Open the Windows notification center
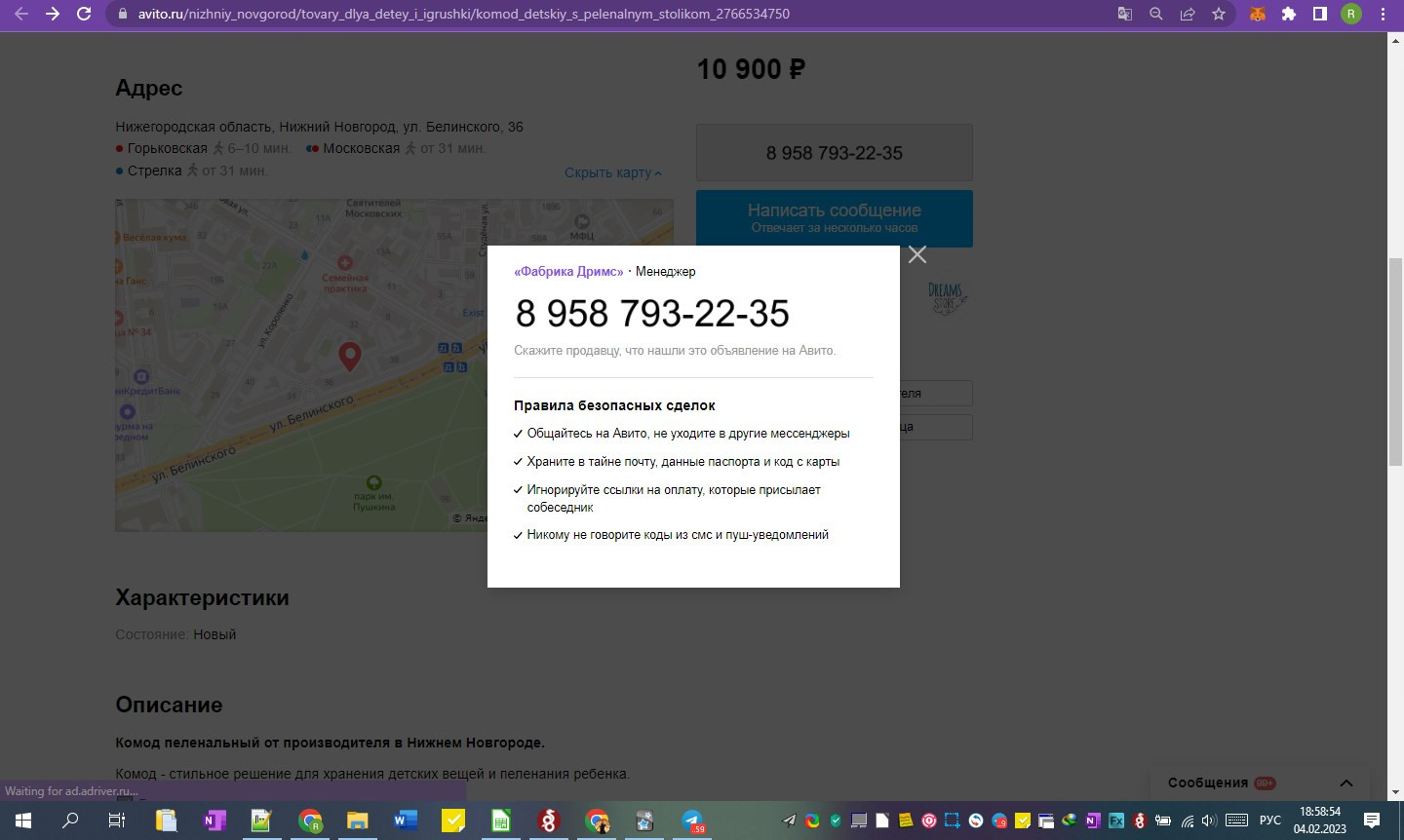 click(x=1371, y=821)
